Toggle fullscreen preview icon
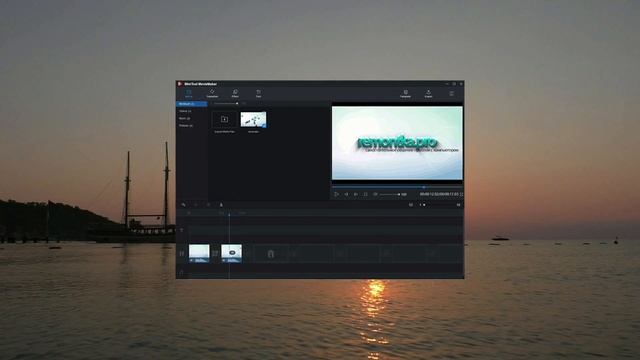Viewport: 640px width, 360px height. click(x=461, y=194)
